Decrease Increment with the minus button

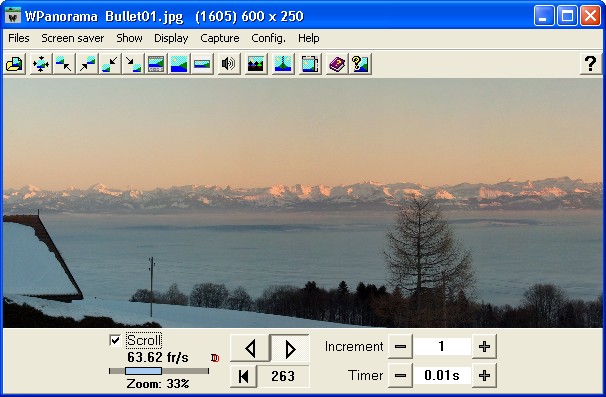400,346
